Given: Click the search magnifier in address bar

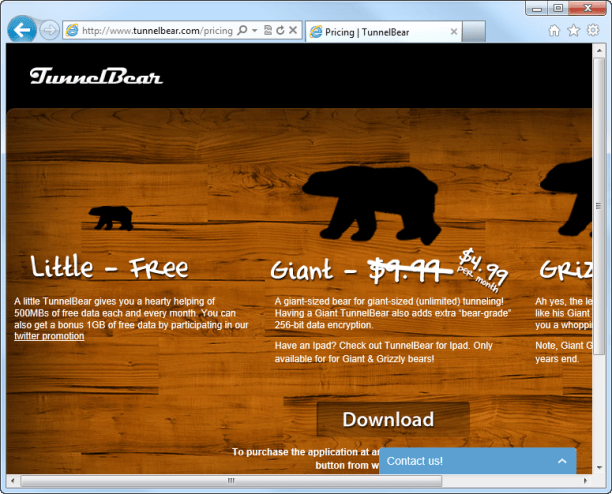Looking at the screenshot, I should (242, 30).
